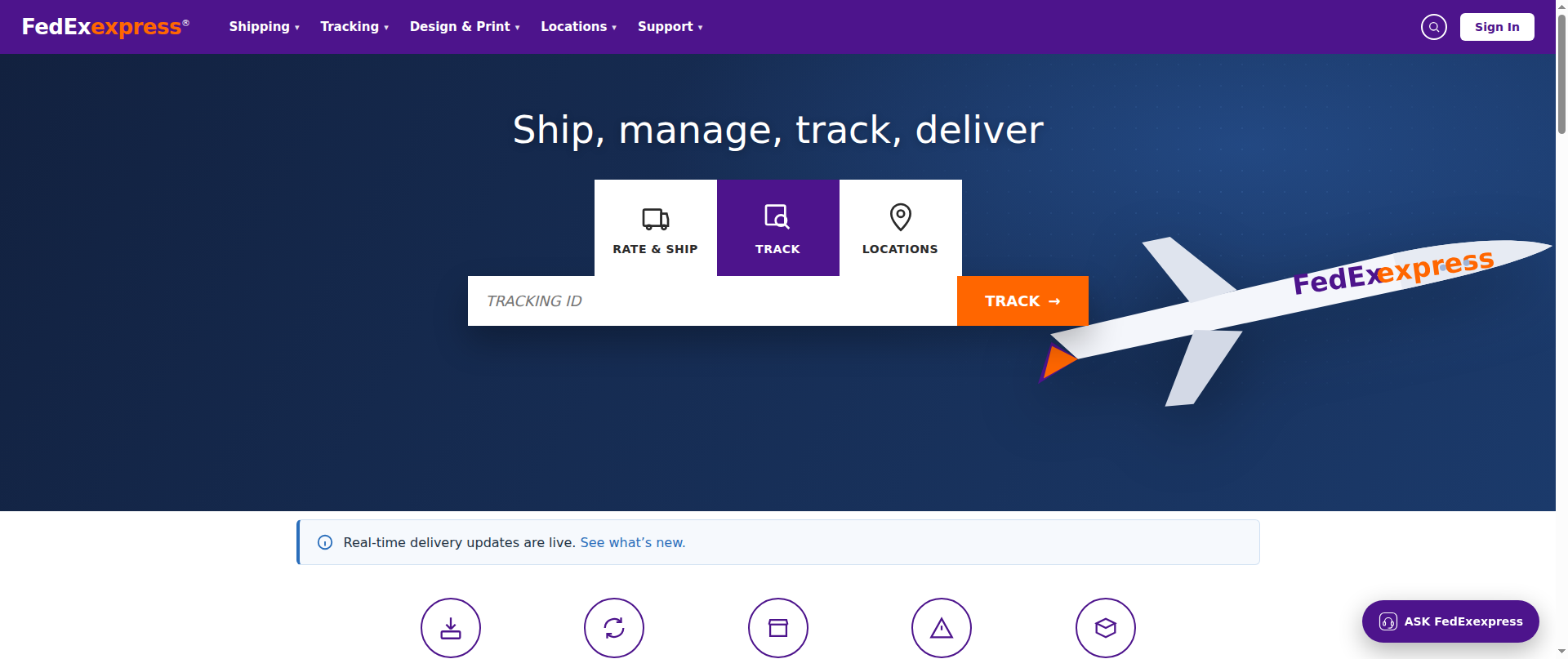Expand the Support menu
The width and height of the screenshot is (1568, 659).
point(670,27)
